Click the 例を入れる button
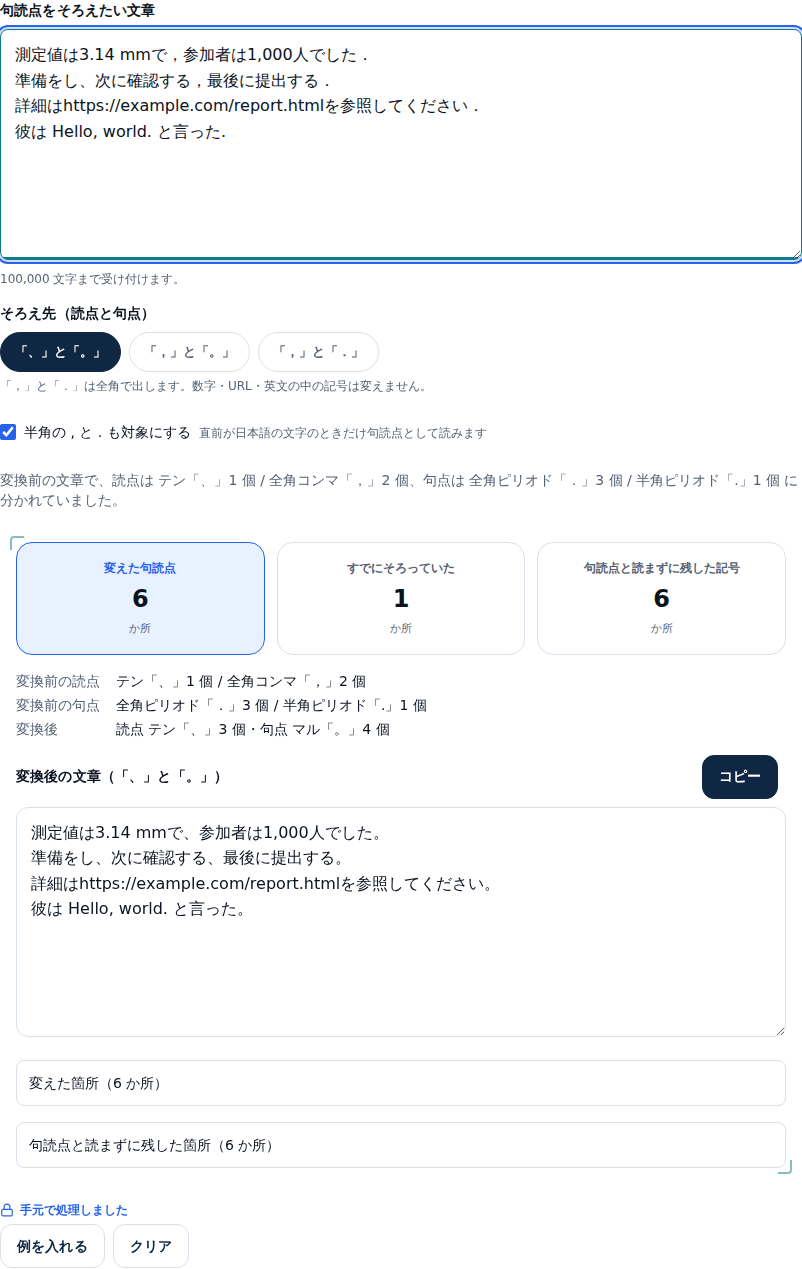Viewport: 802px width, 1269px height. pos(52,1246)
